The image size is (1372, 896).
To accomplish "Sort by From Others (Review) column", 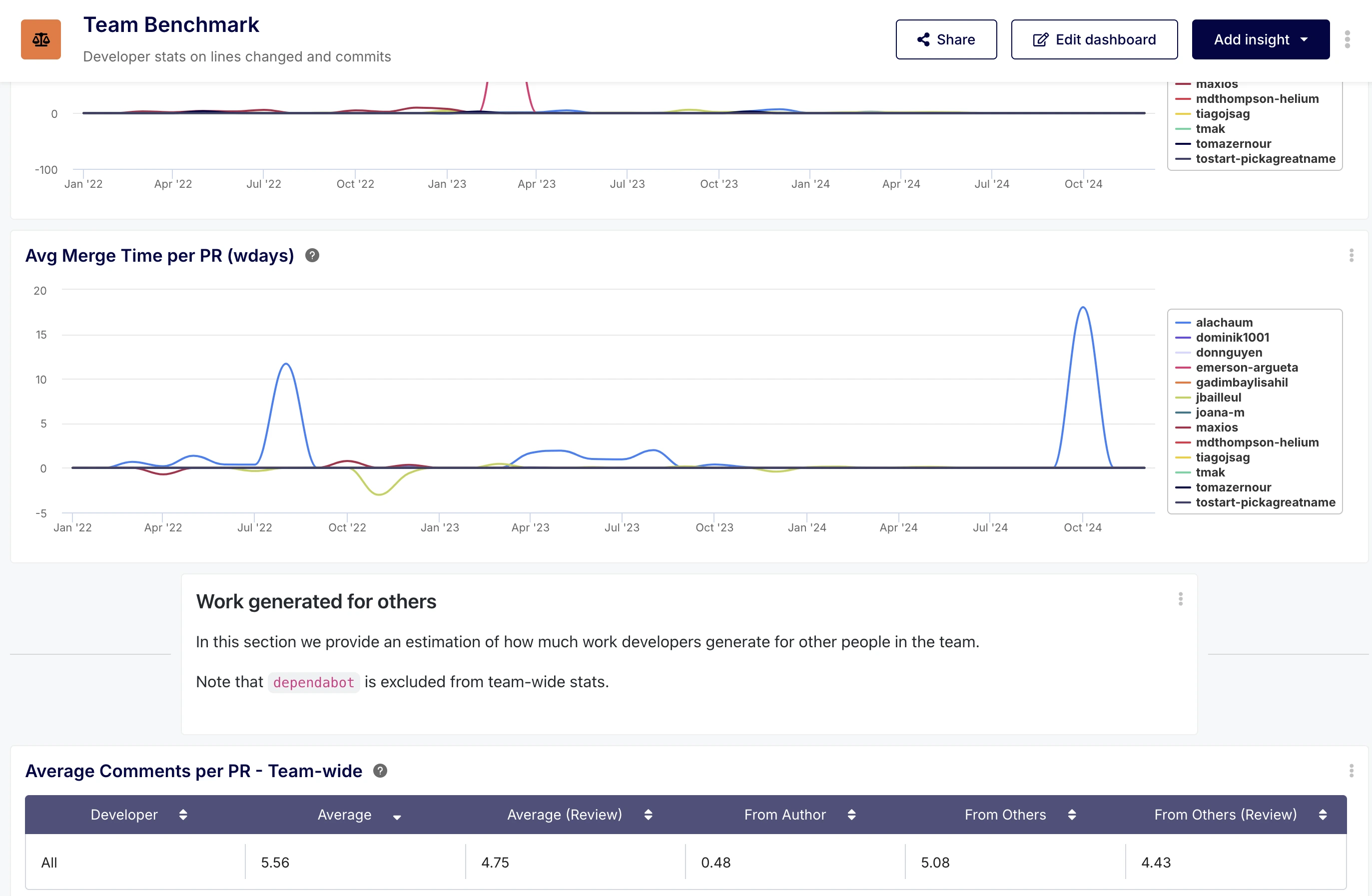I will [1323, 815].
